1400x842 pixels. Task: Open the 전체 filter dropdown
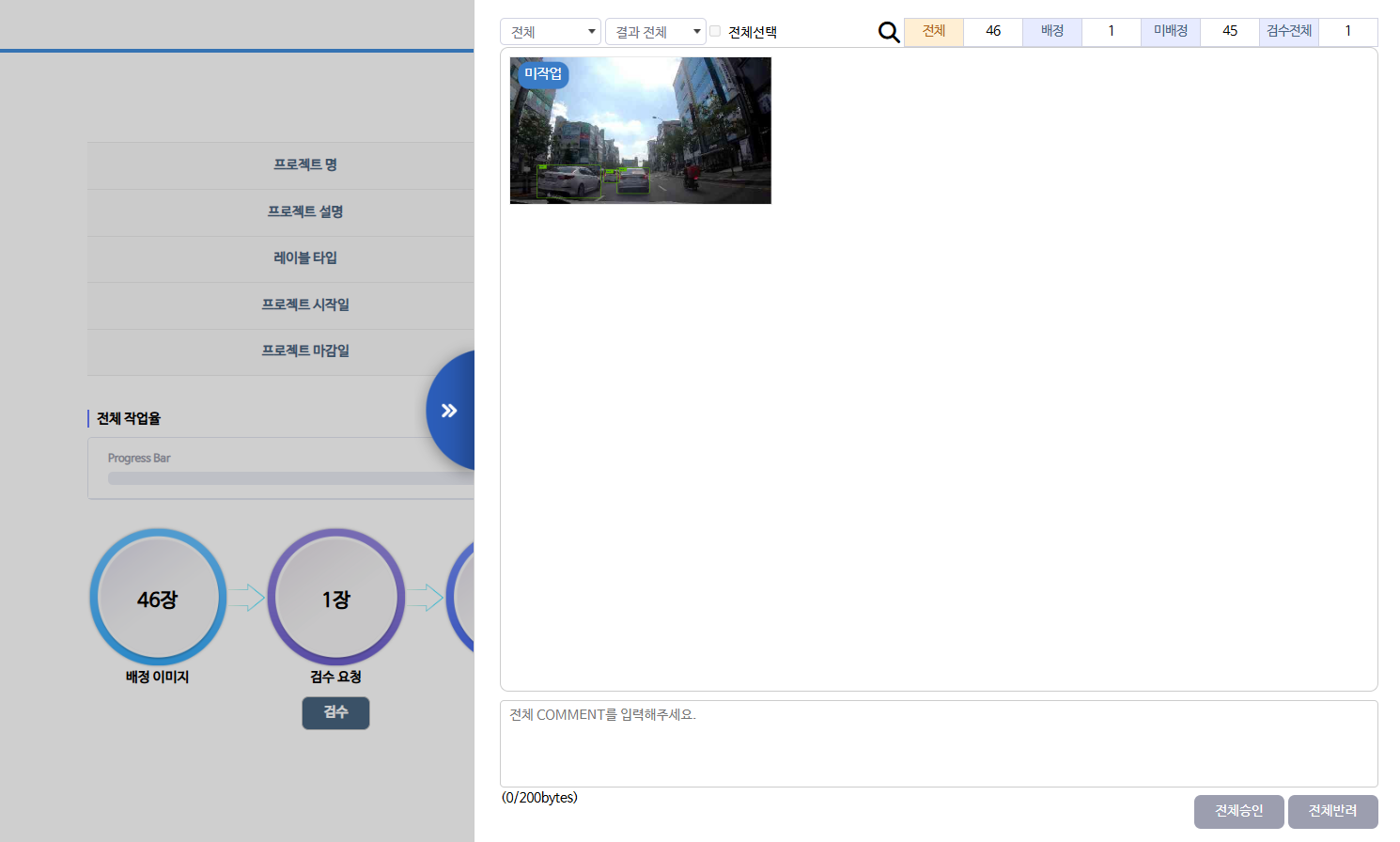pos(551,32)
